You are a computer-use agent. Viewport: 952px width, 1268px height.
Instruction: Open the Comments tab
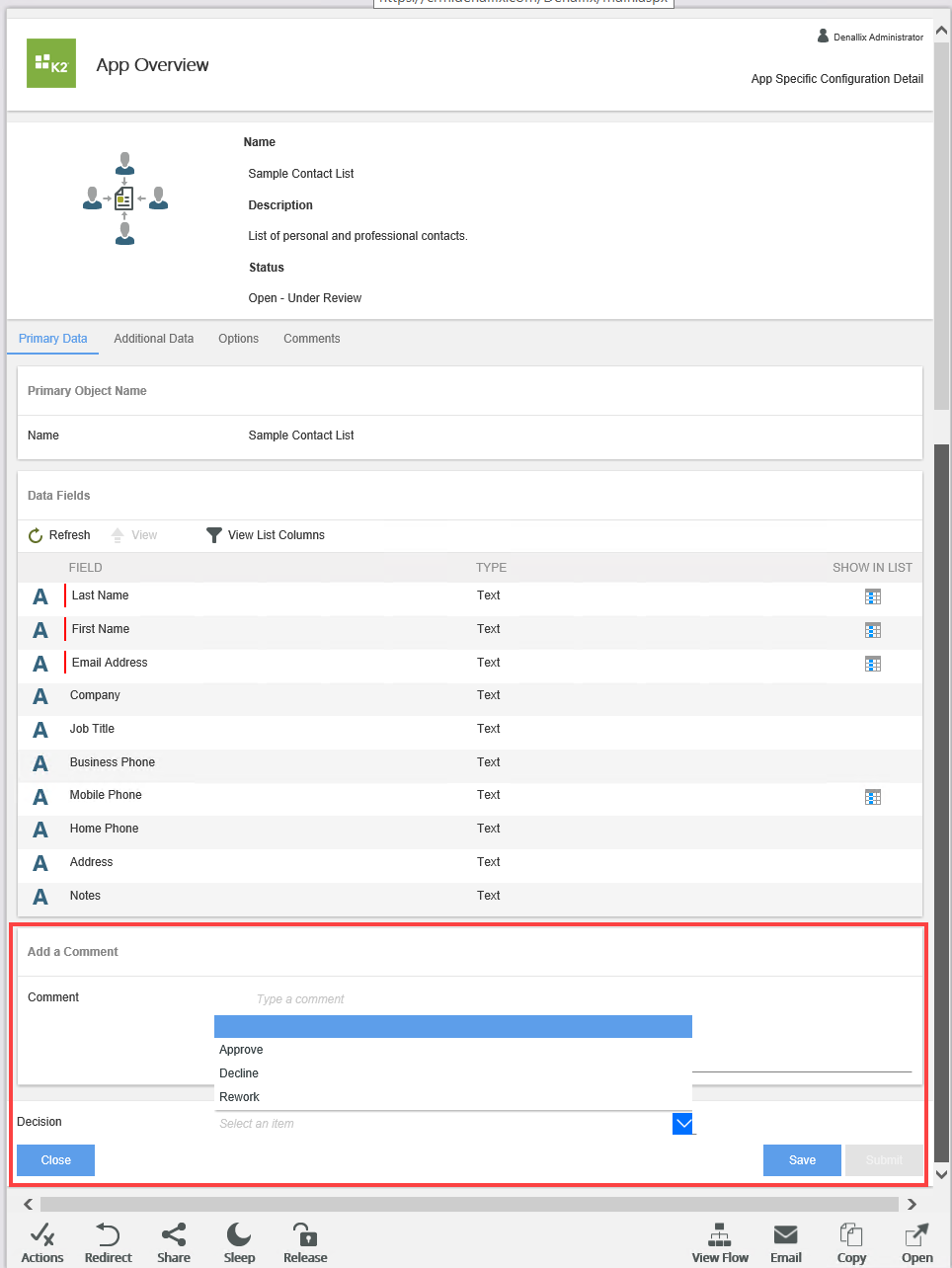pyautogui.click(x=311, y=339)
